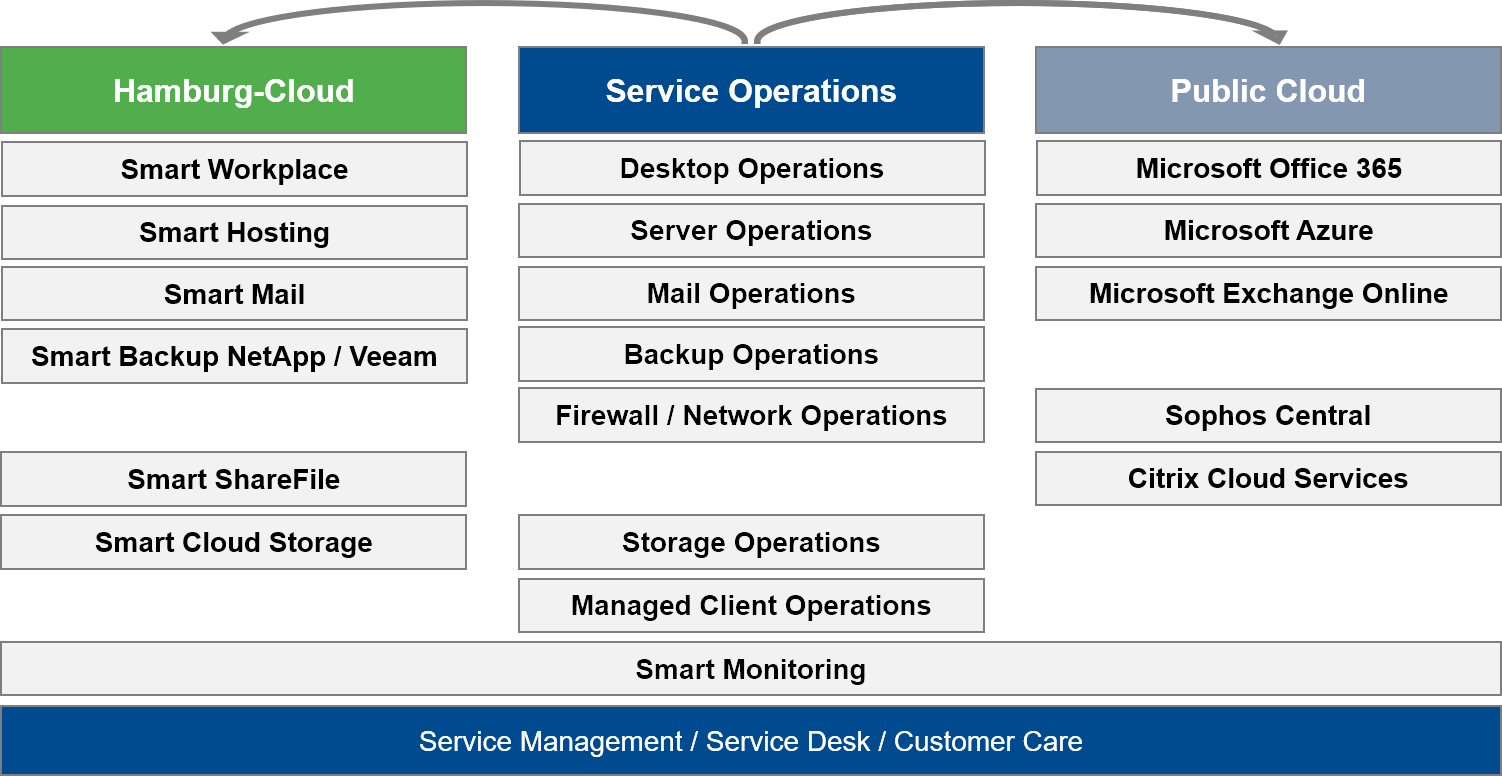
Task: Open the Public Cloud header
Action: tap(1268, 90)
